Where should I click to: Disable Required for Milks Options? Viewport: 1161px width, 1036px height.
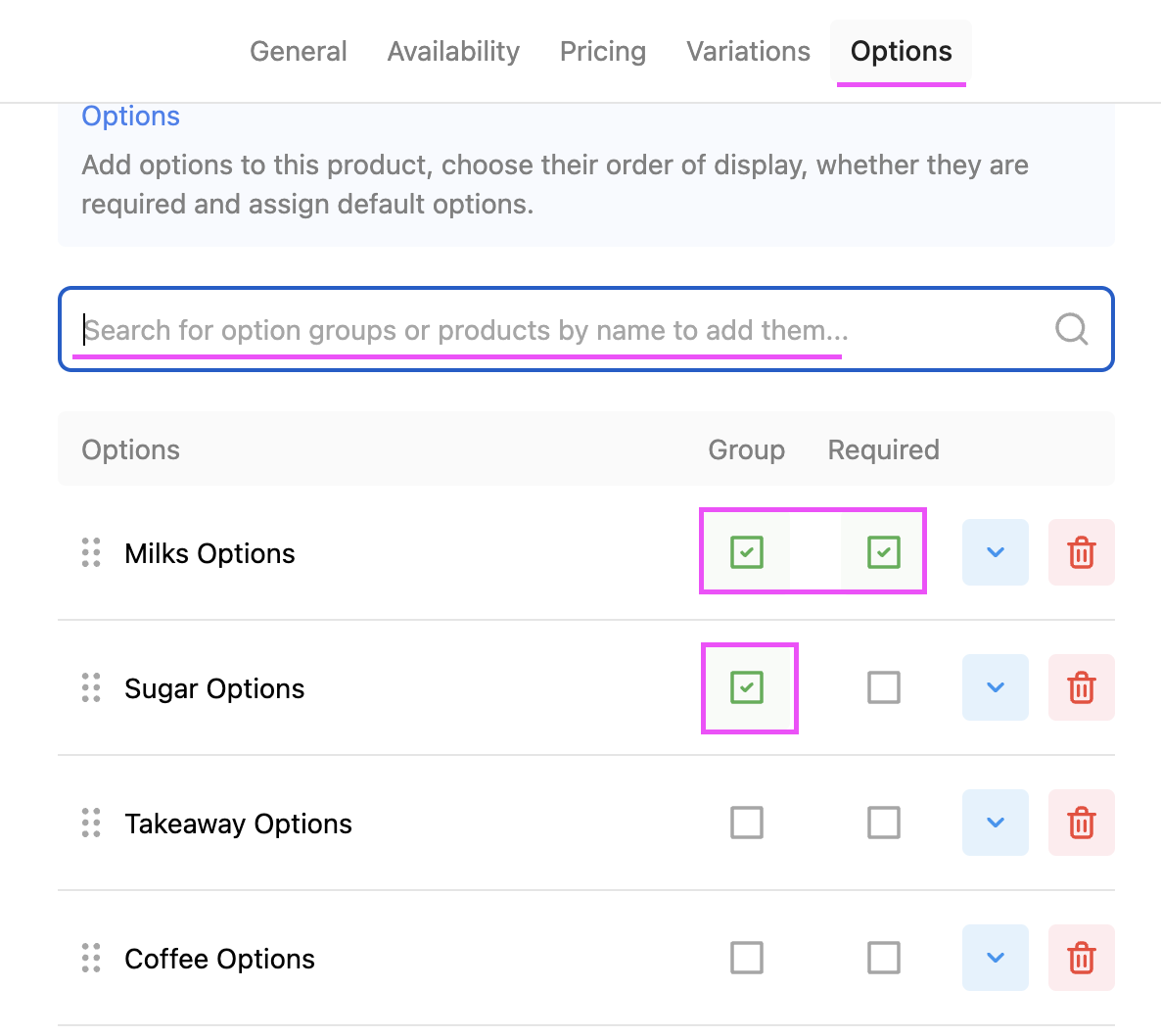click(884, 552)
